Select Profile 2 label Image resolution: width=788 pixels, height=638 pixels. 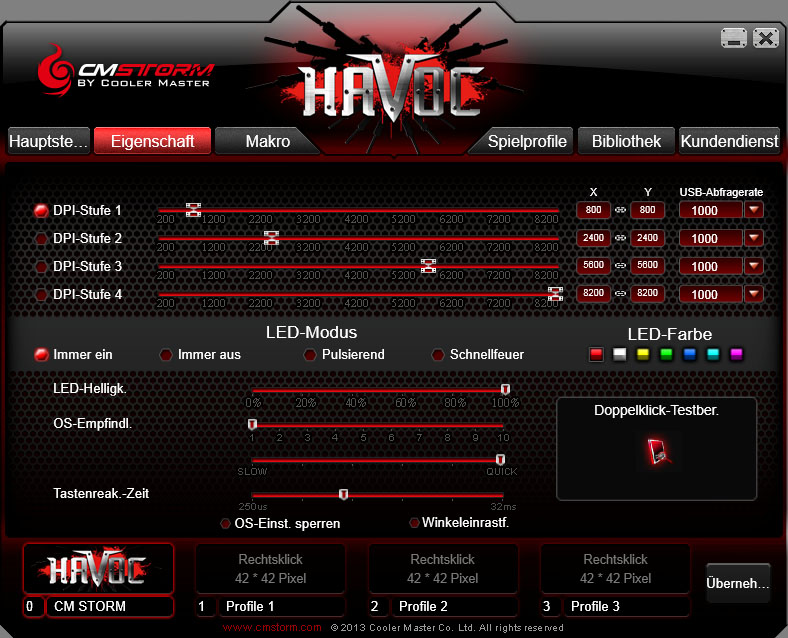tap(454, 606)
